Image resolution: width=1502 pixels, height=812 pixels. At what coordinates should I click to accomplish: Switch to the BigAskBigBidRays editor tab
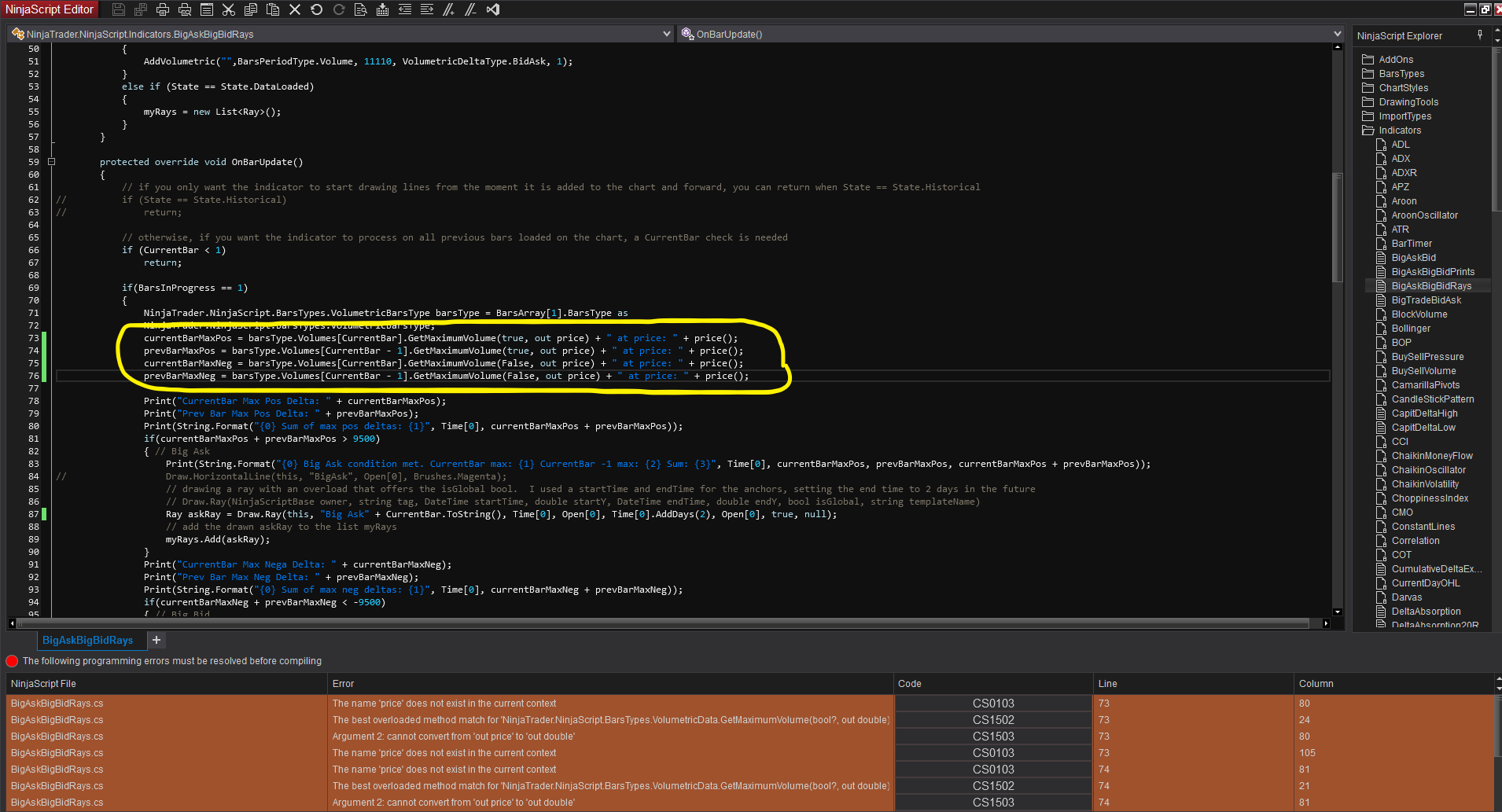tap(87, 640)
